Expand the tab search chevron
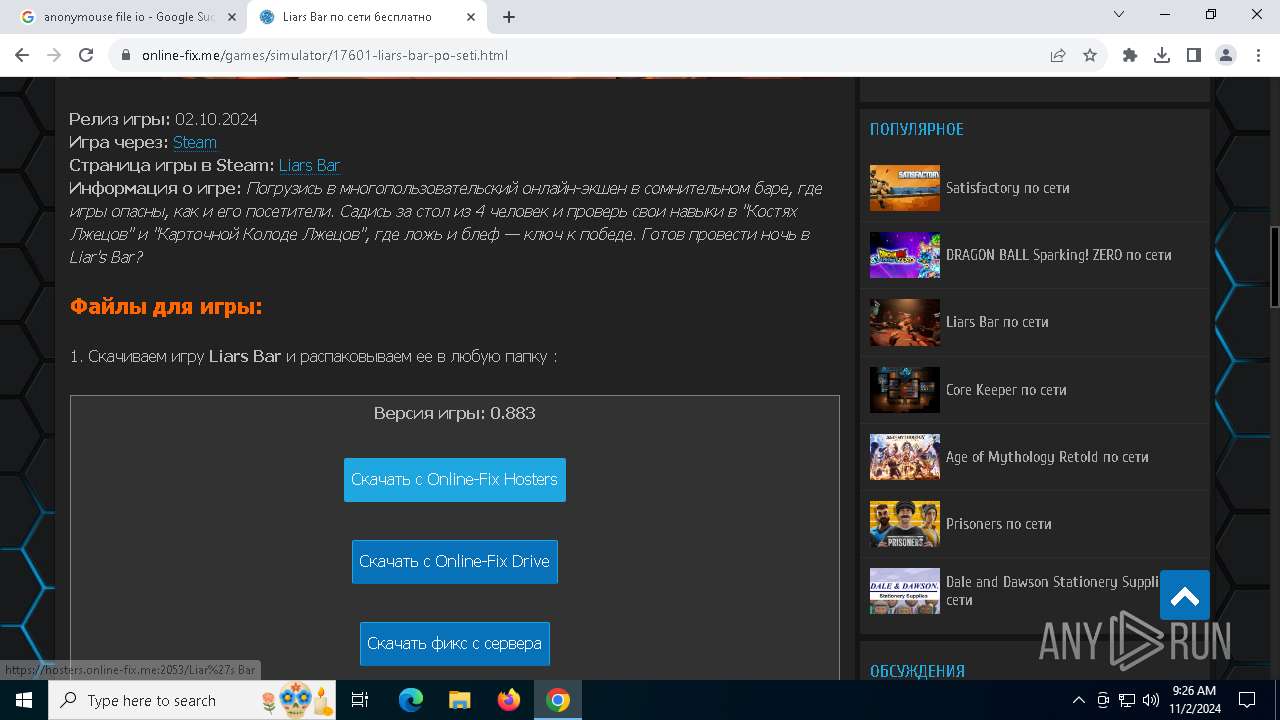Image resolution: width=1280 pixels, height=720 pixels. coord(1119,14)
